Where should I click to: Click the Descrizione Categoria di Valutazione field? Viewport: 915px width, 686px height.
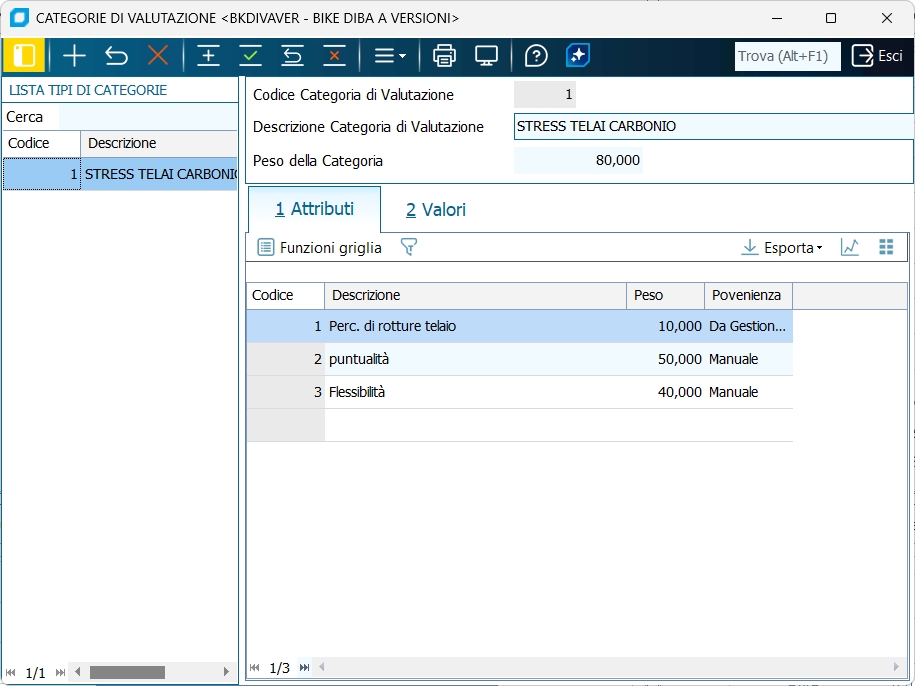(x=714, y=127)
